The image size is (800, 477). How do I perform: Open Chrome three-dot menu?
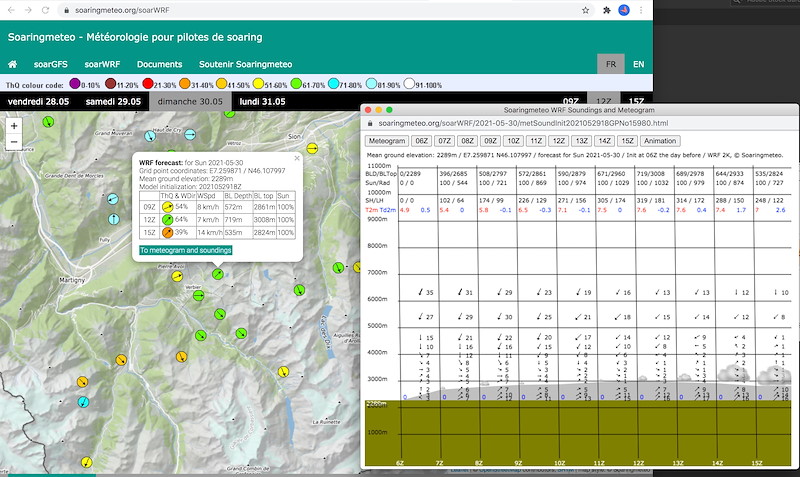point(641,10)
